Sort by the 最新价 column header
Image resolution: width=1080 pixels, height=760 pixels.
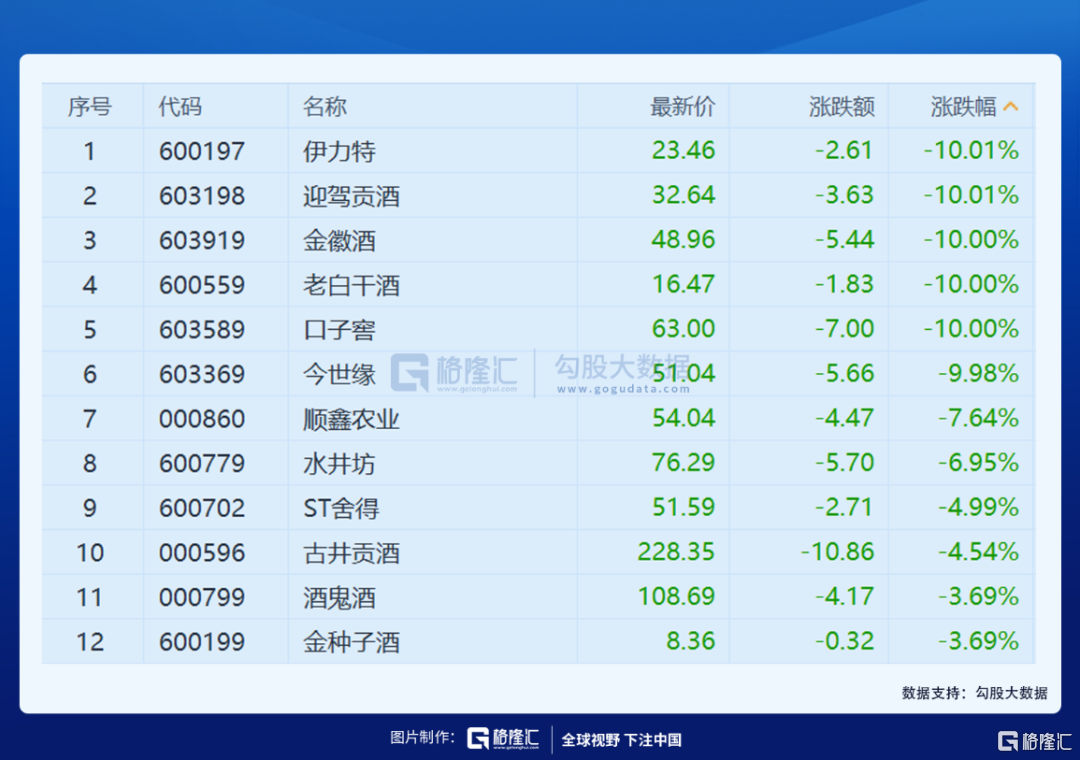click(683, 107)
